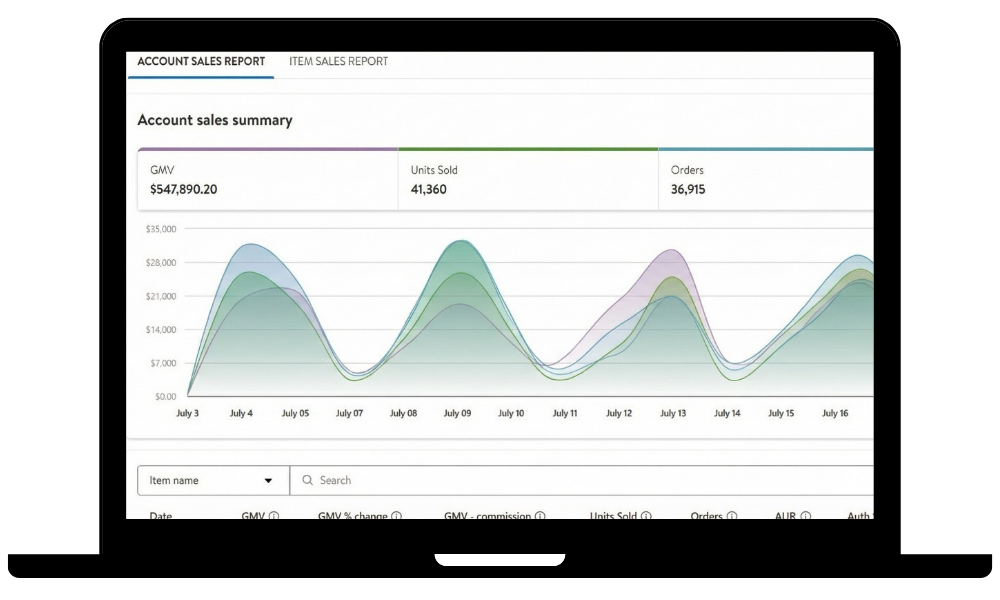The height and width of the screenshot is (600, 1000).
Task: Open the Item Sales Report tab
Action: point(338,62)
